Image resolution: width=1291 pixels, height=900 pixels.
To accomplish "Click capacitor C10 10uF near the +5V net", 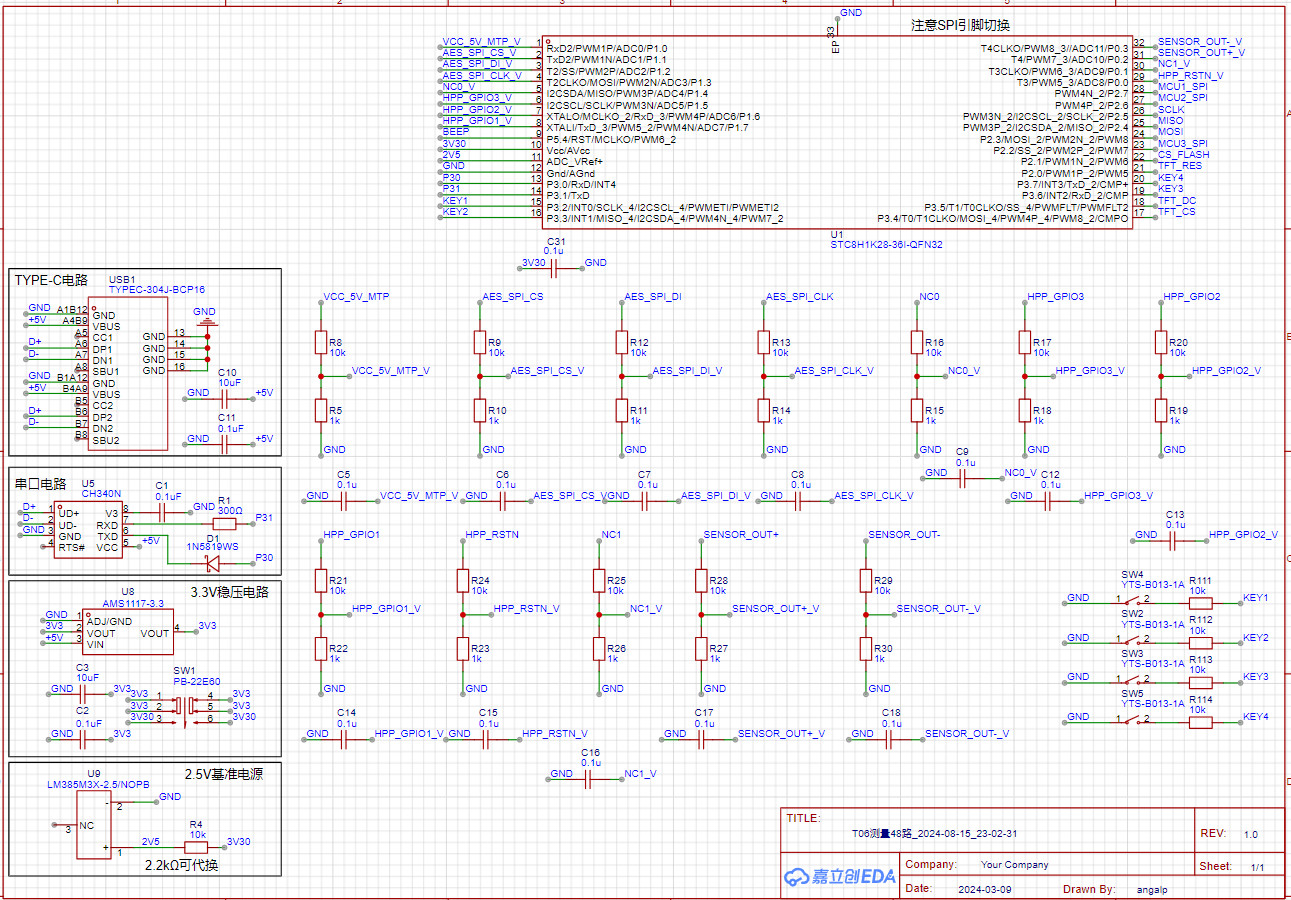I will pyautogui.click(x=228, y=394).
